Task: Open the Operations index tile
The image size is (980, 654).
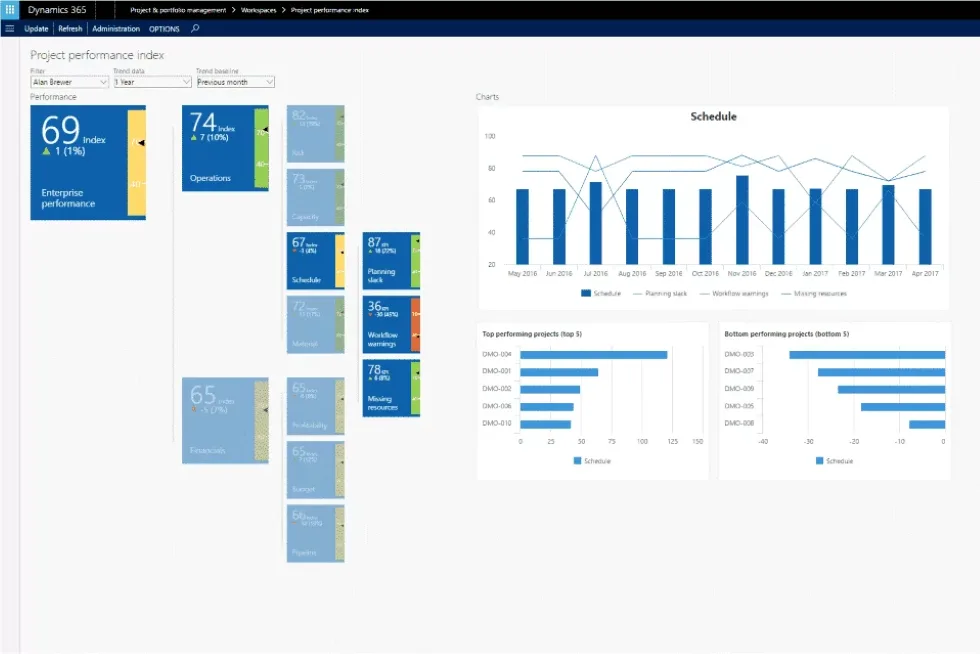Action: pos(218,149)
